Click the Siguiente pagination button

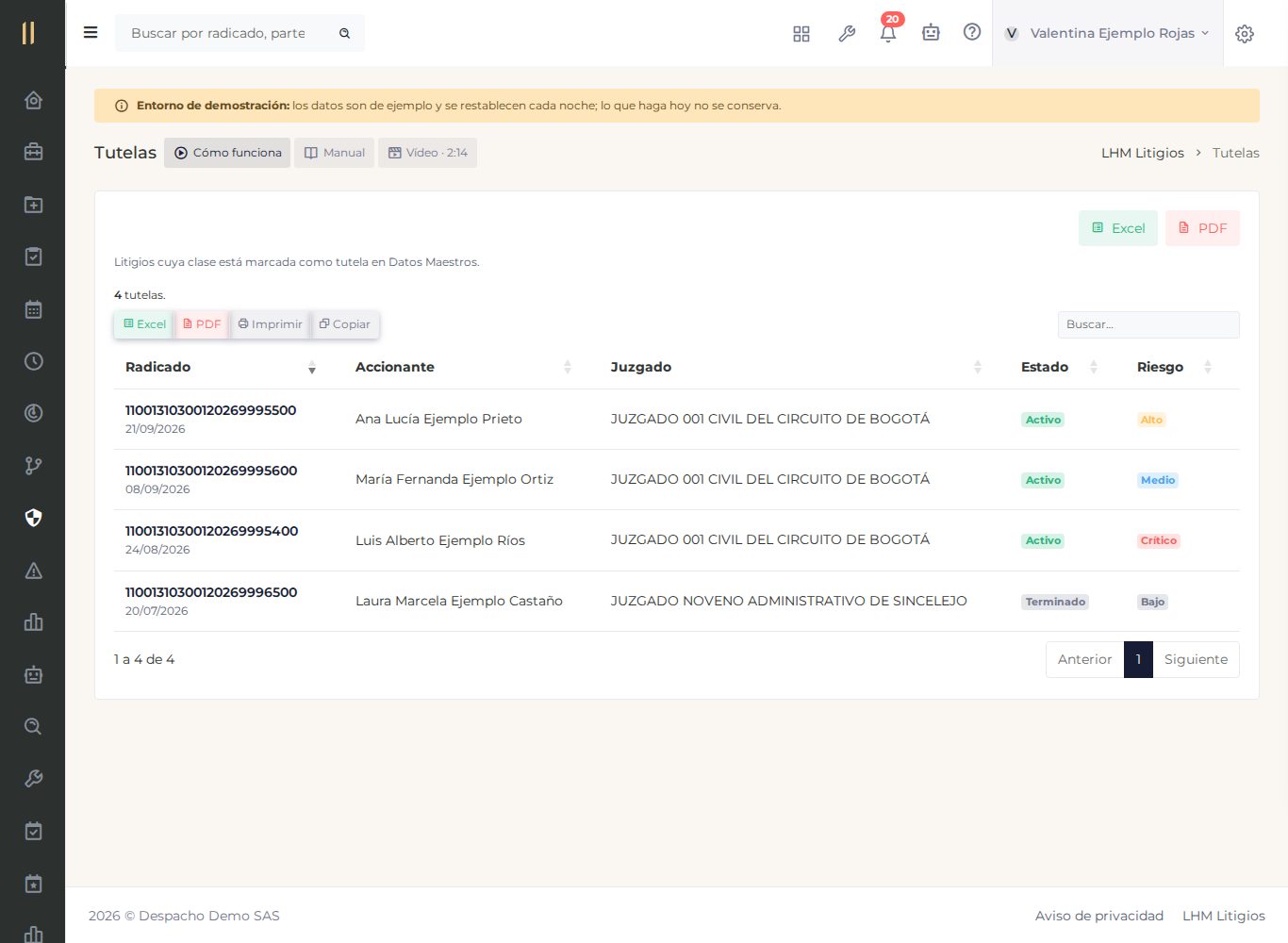(1196, 659)
